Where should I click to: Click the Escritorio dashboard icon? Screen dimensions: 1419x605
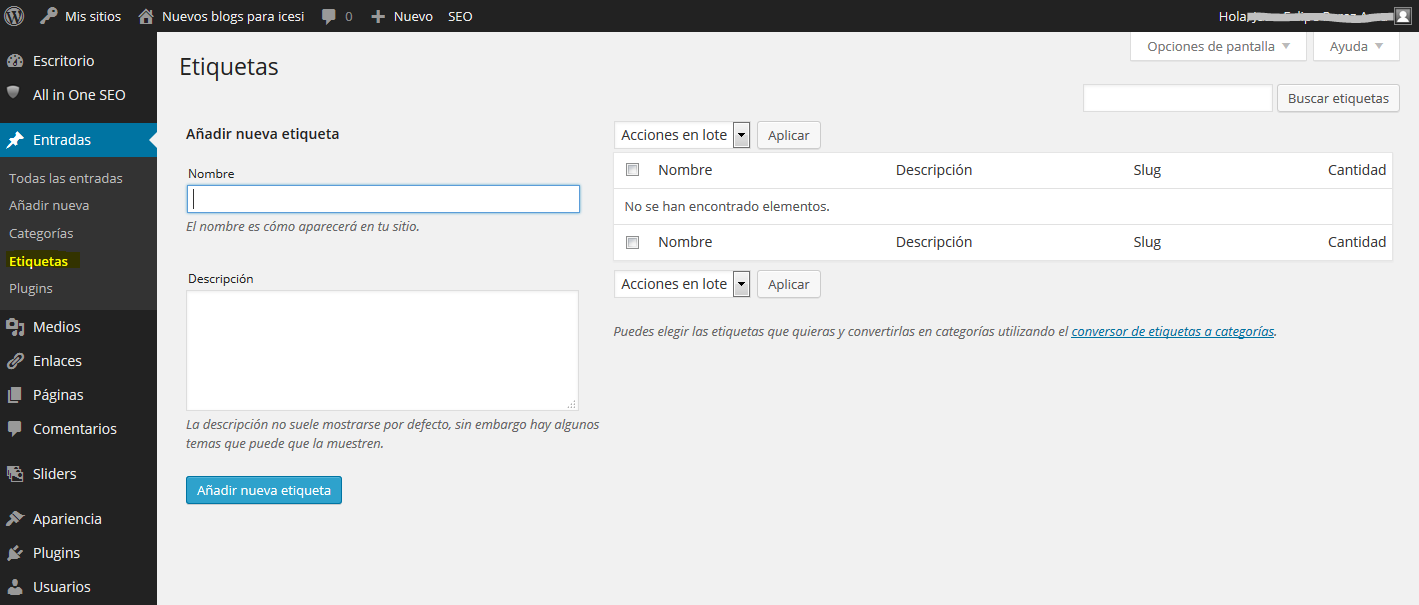15,61
